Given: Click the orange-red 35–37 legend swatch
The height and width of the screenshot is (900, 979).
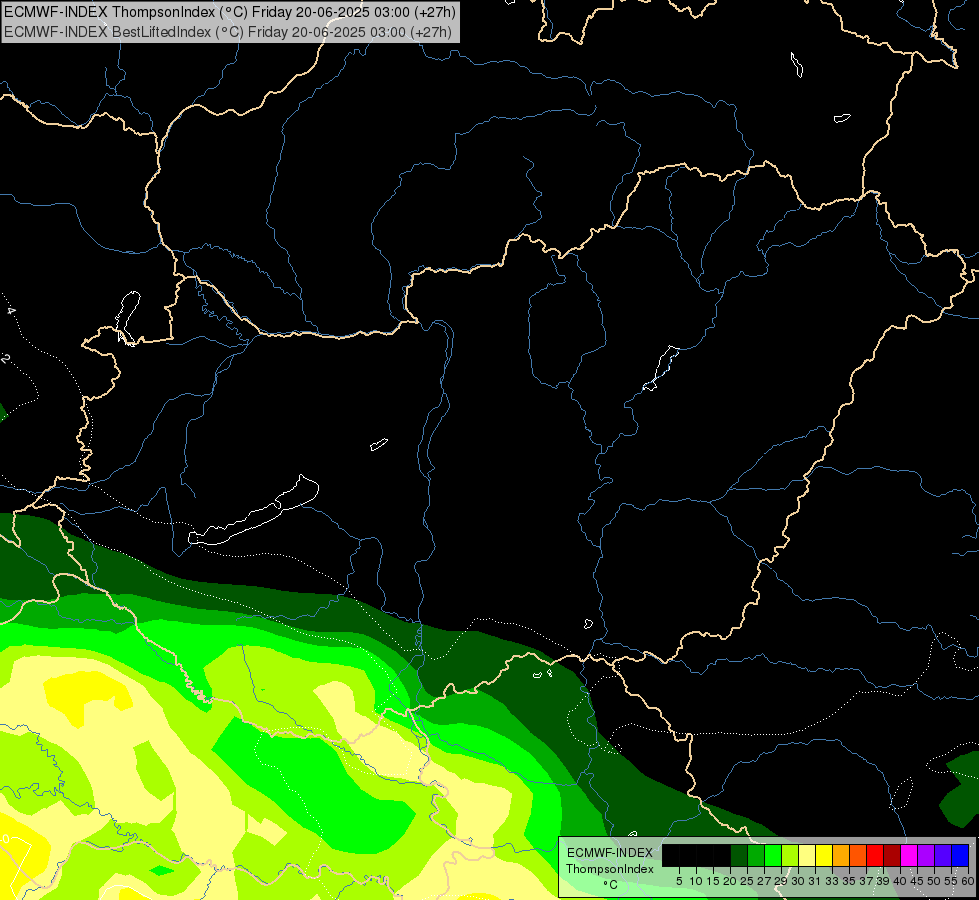Looking at the screenshot, I should click(x=858, y=855).
